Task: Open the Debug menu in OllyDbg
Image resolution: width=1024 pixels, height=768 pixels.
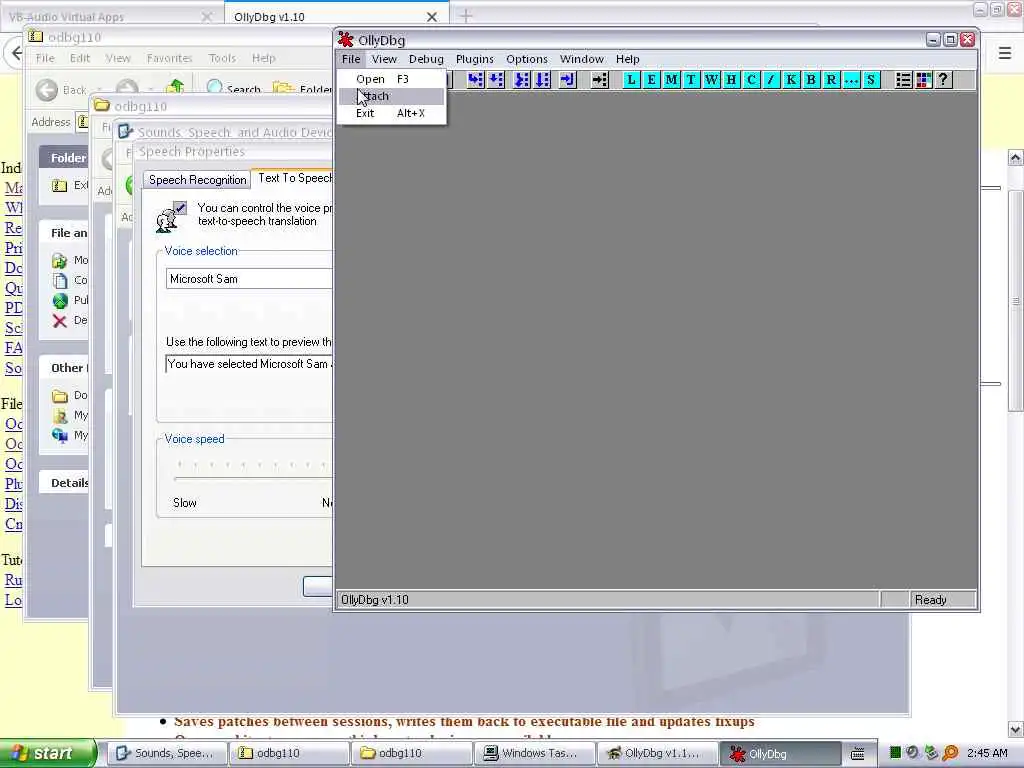Action: pyautogui.click(x=426, y=59)
